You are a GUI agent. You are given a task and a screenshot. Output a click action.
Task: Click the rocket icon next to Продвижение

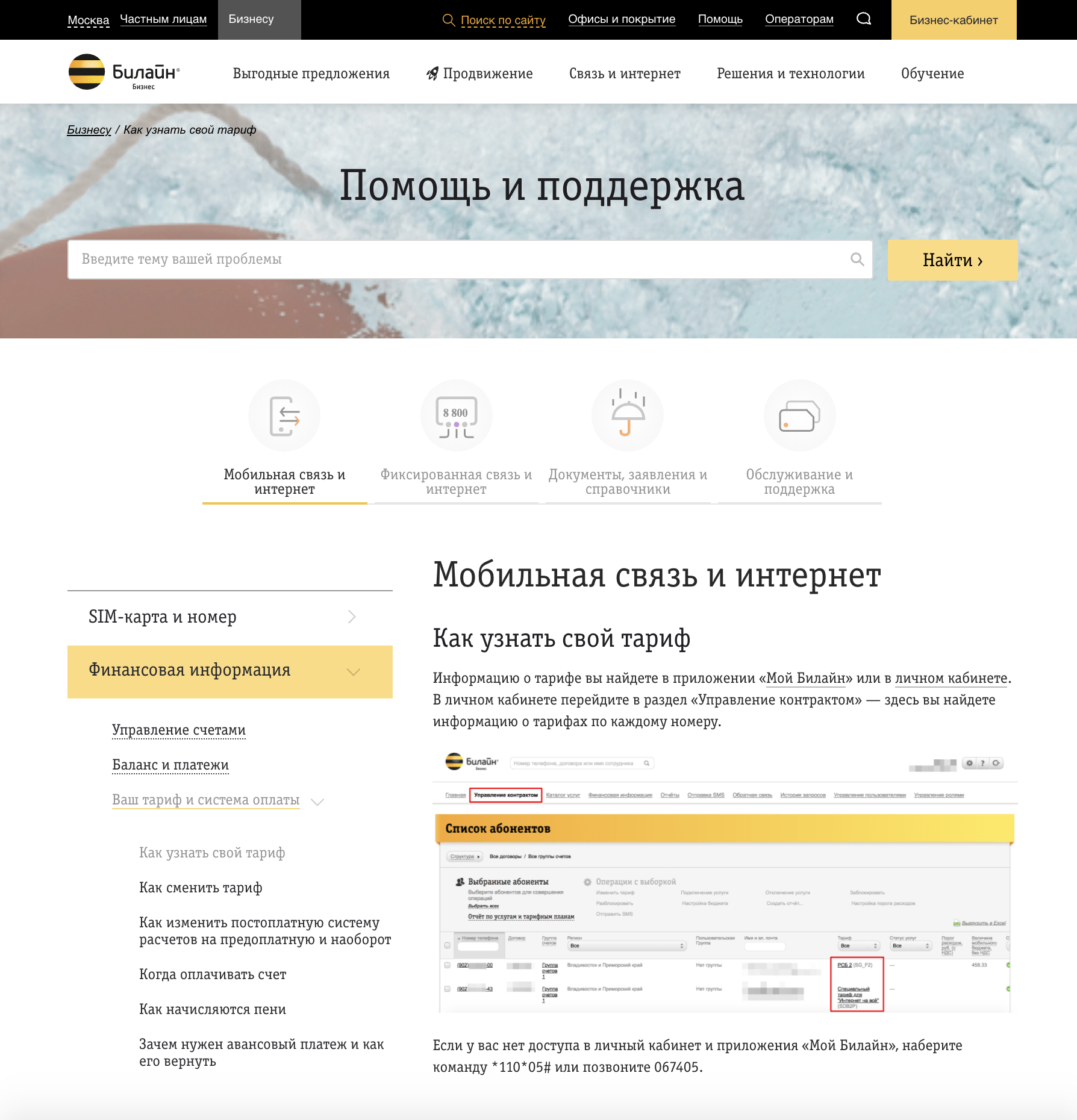tap(431, 73)
